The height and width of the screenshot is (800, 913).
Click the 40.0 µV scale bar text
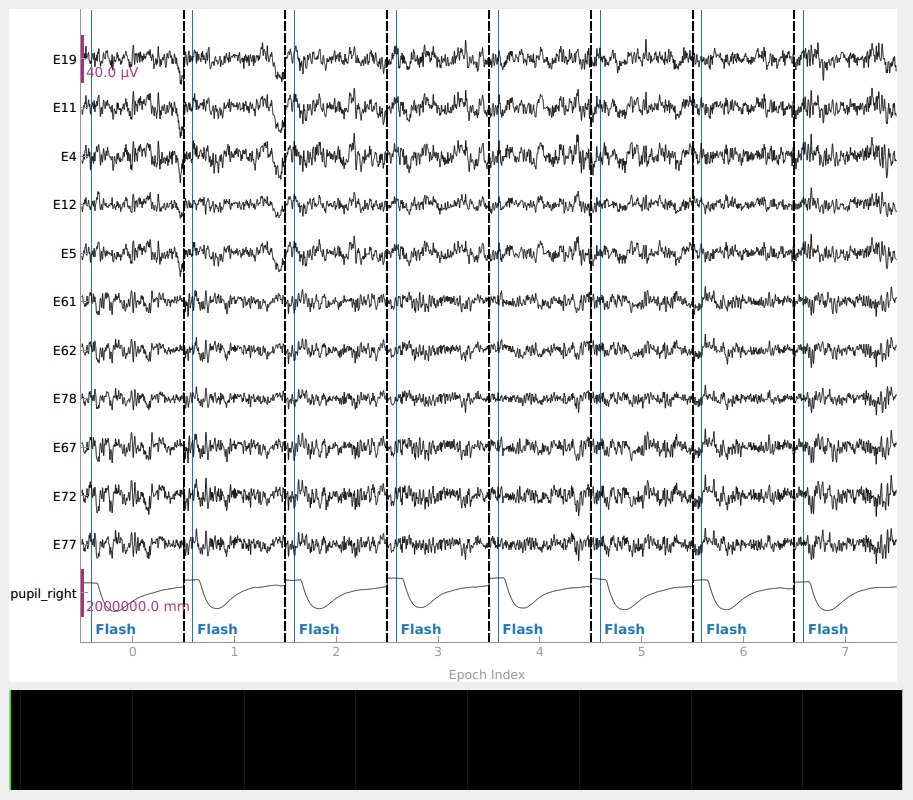112,73
